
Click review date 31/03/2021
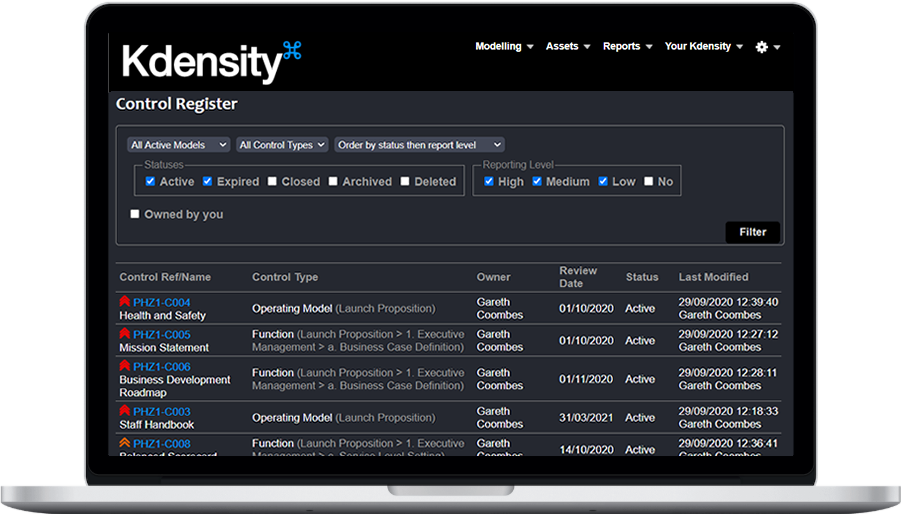click(x=586, y=418)
